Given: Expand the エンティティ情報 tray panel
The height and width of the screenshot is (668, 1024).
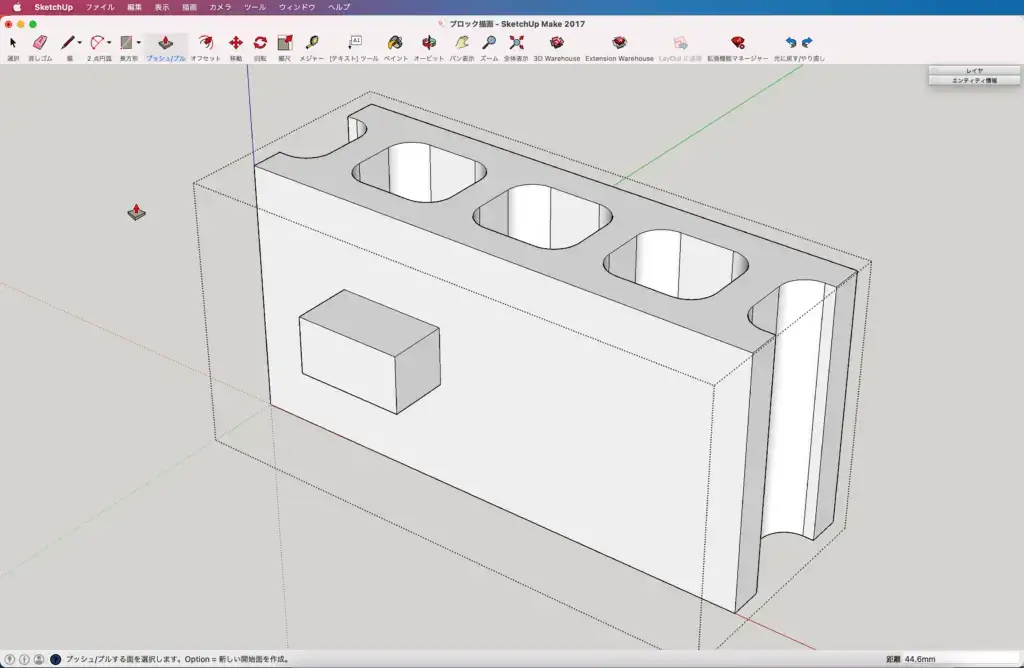Looking at the screenshot, I should [974, 80].
